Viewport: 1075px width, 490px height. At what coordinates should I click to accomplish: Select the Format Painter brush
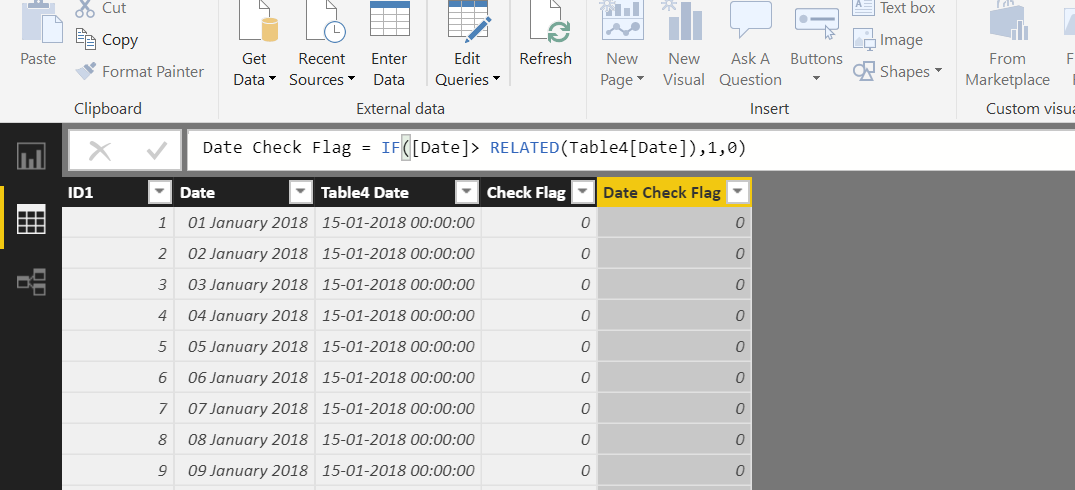pos(86,71)
